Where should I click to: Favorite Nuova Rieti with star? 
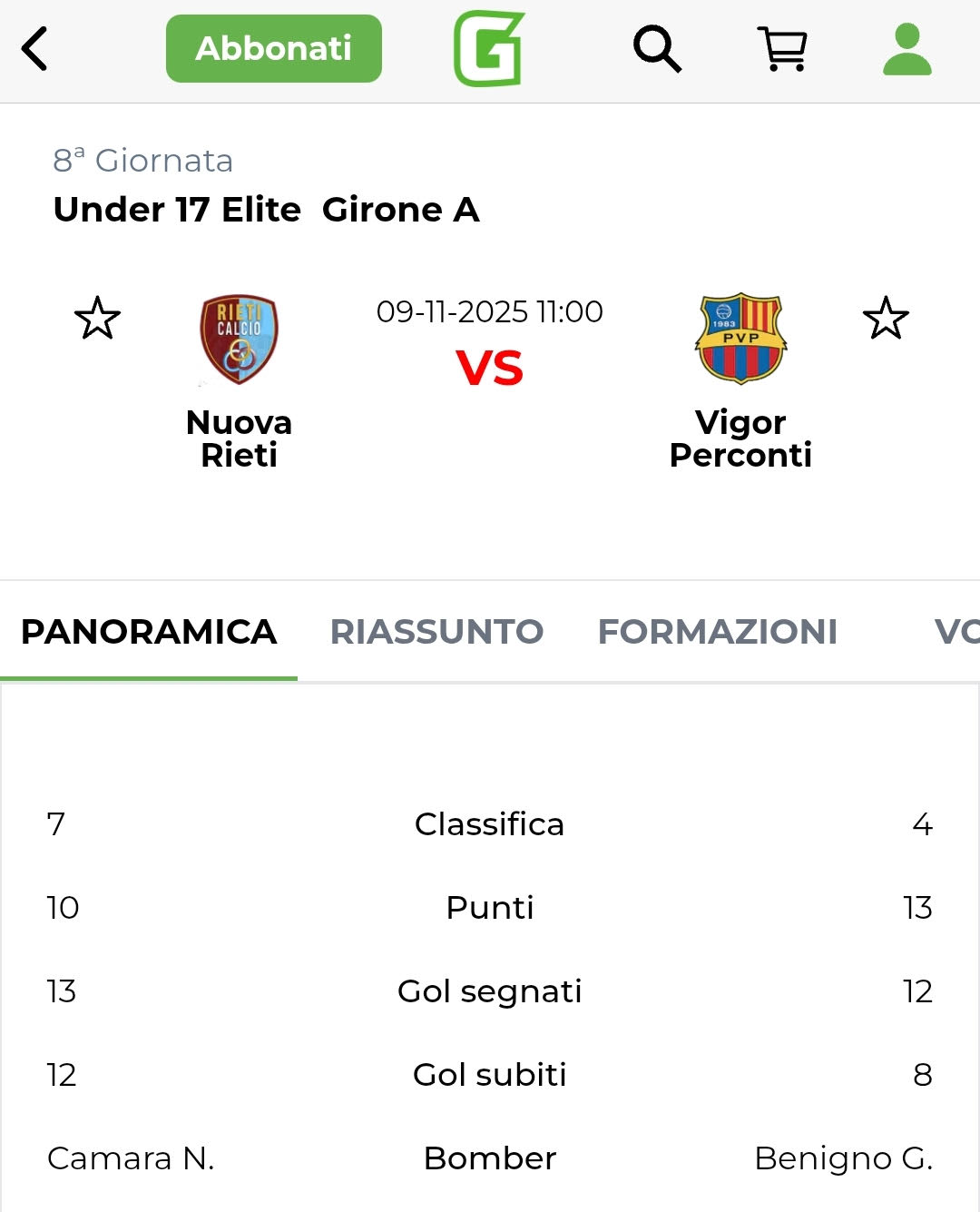(97, 319)
